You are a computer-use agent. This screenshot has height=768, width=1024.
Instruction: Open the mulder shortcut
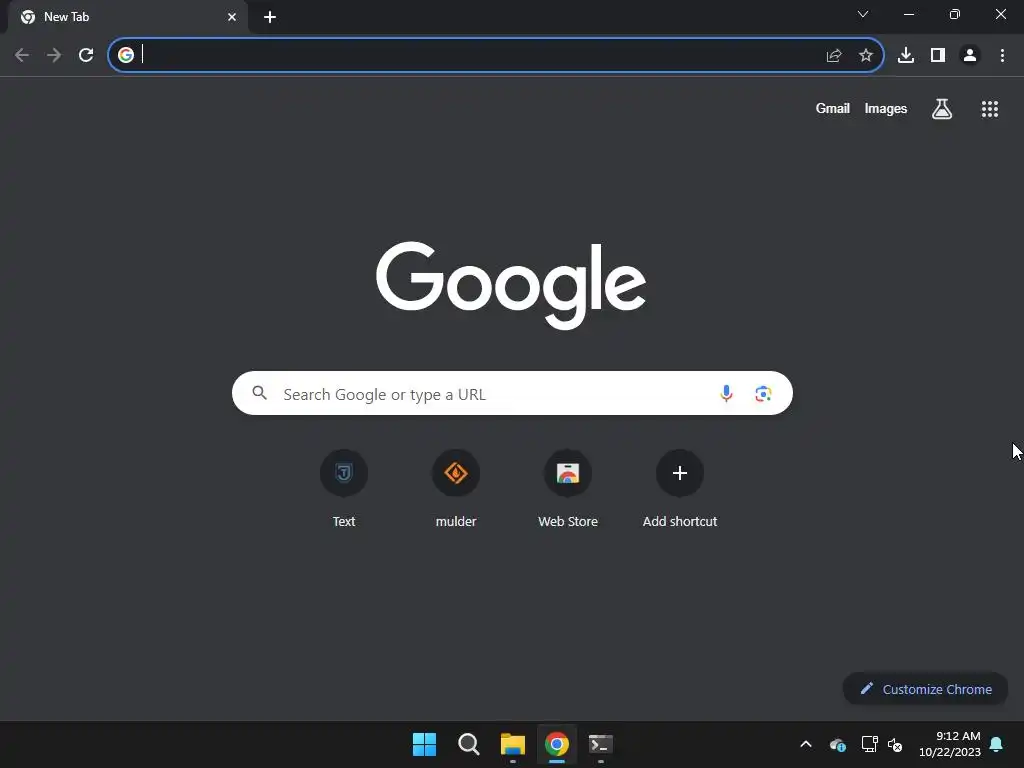456,490
